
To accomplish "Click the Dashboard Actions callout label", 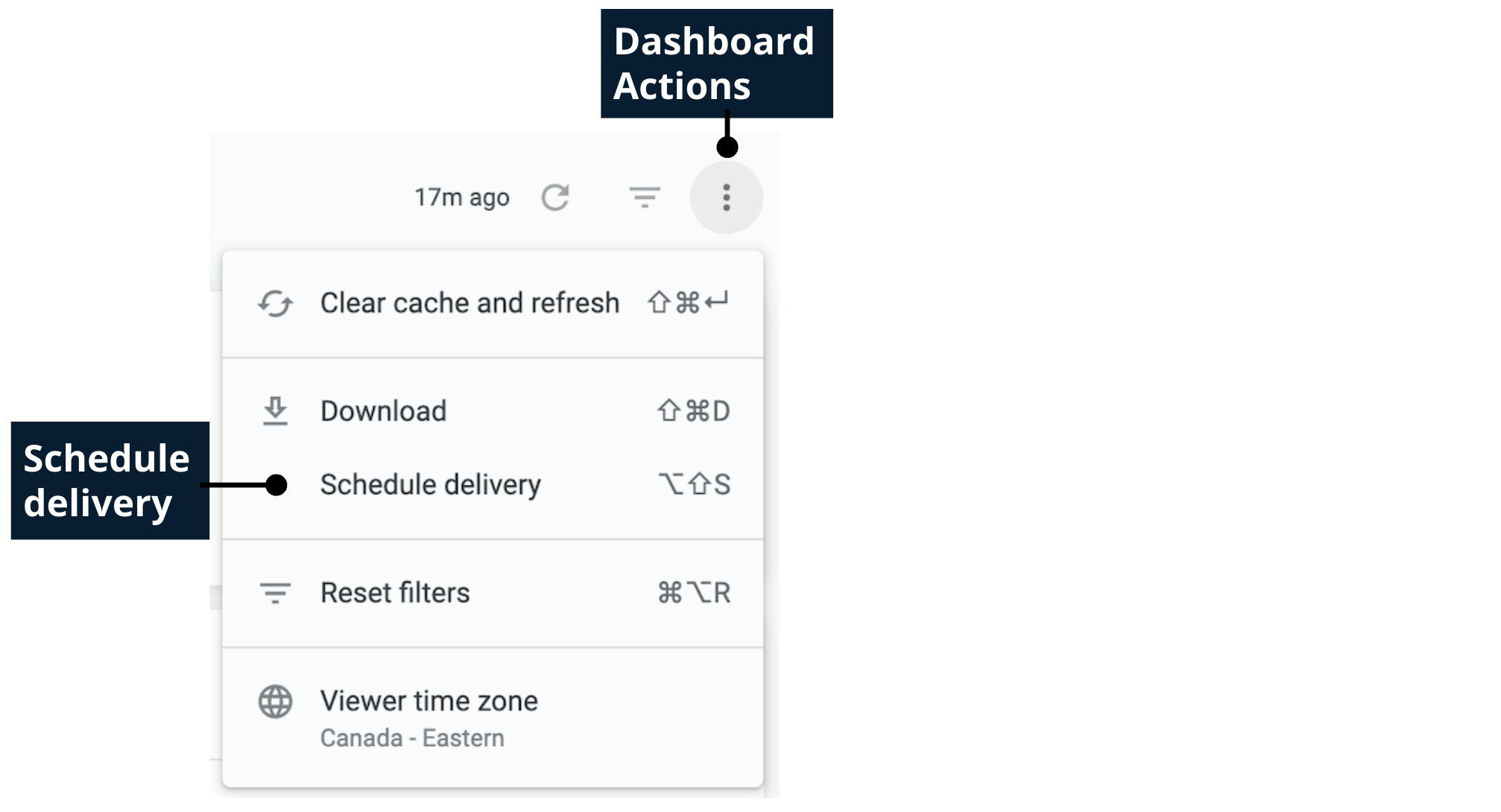I will click(x=715, y=63).
